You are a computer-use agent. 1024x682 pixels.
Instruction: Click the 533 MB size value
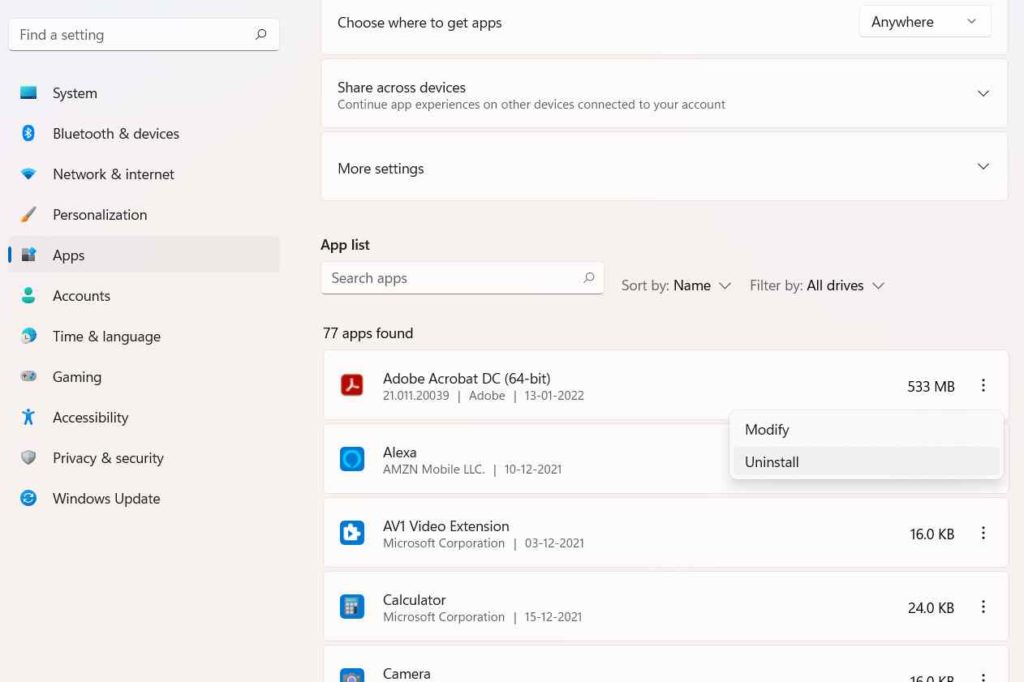tap(931, 386)
